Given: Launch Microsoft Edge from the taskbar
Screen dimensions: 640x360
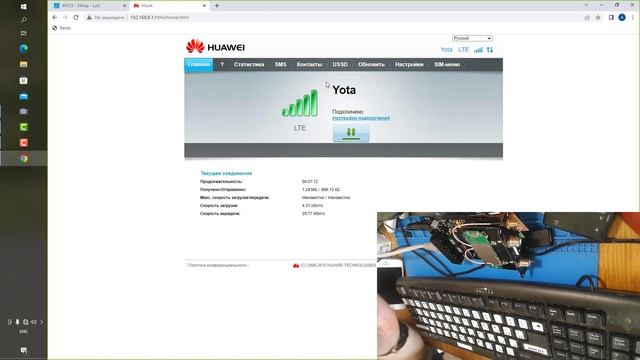Looking at the screenshot, I should [x=24, y=49].
